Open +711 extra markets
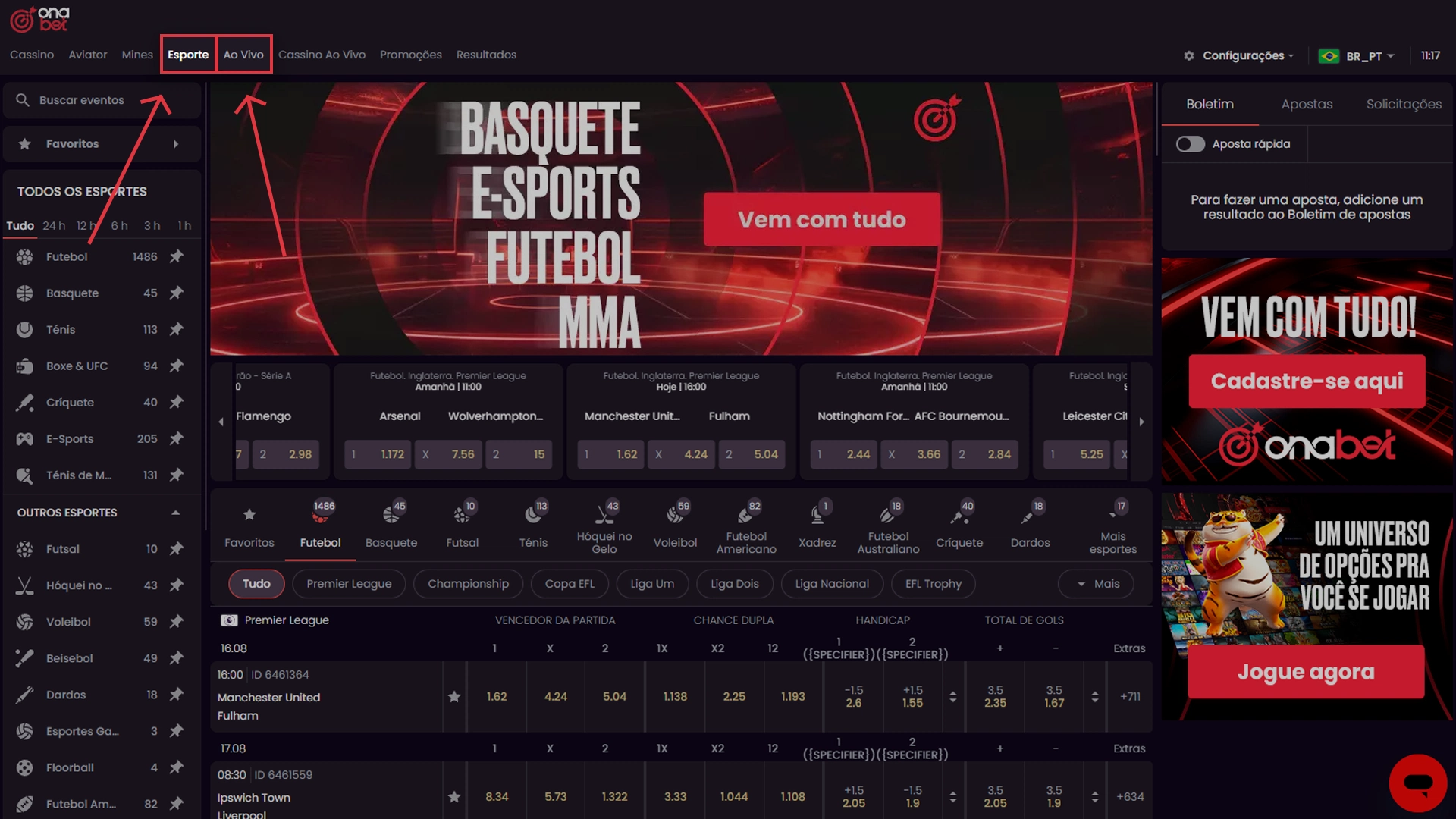The image size is (1456, 819). coord(1130,697)
